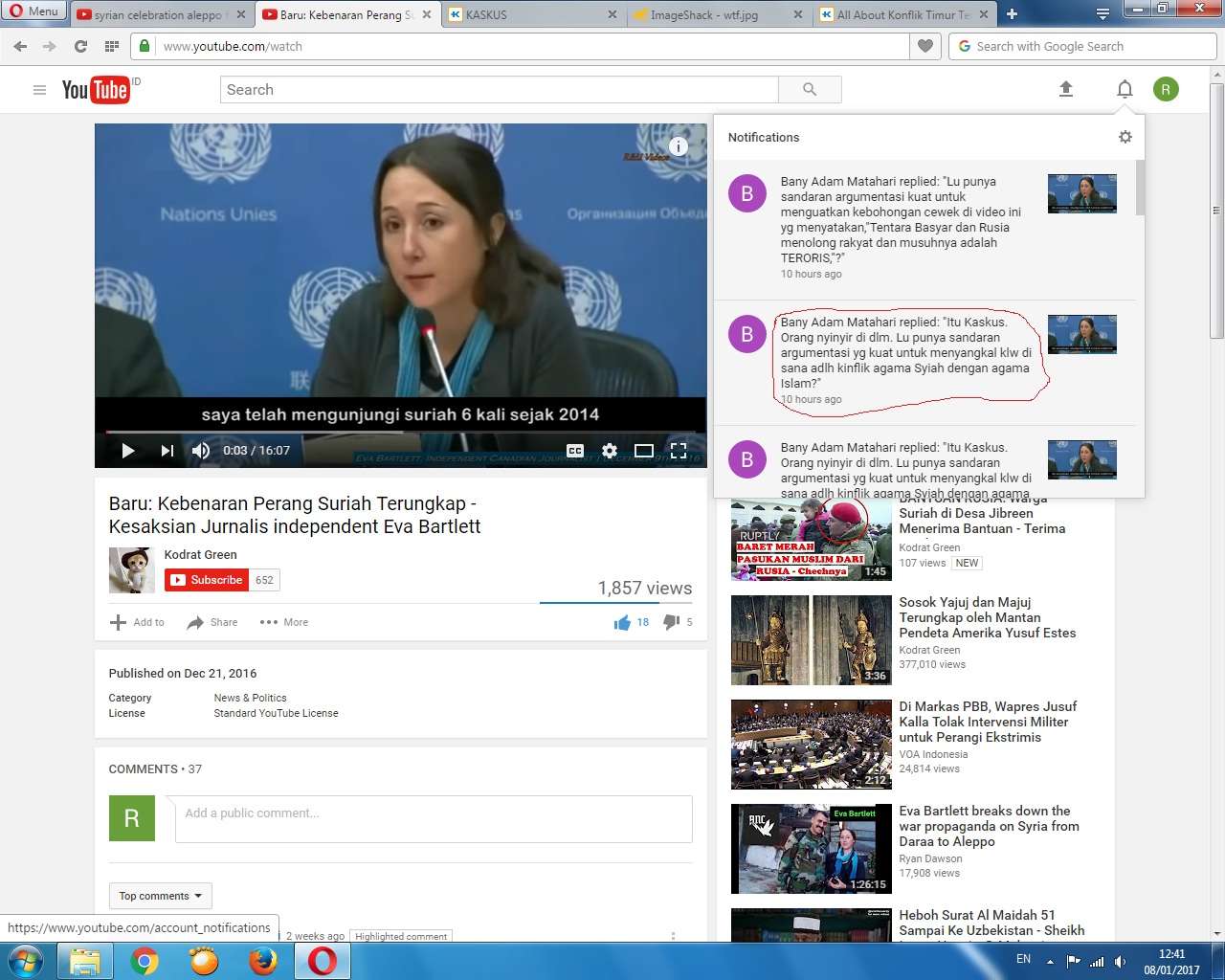Open the Top comments dropdown
The width and height of the screenshot is (1225, 980).
(160, 896)
